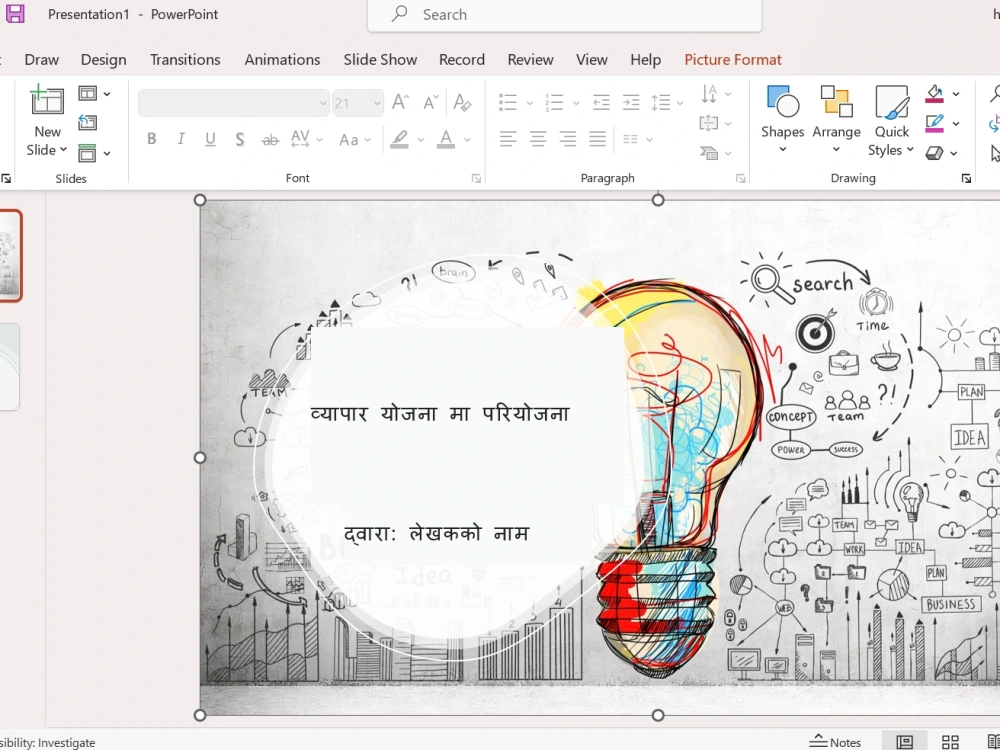Image resolution: width=1000 pixels, height=750 pixels.
Task: Apply Shape Fill color
Action: (934, 94)
